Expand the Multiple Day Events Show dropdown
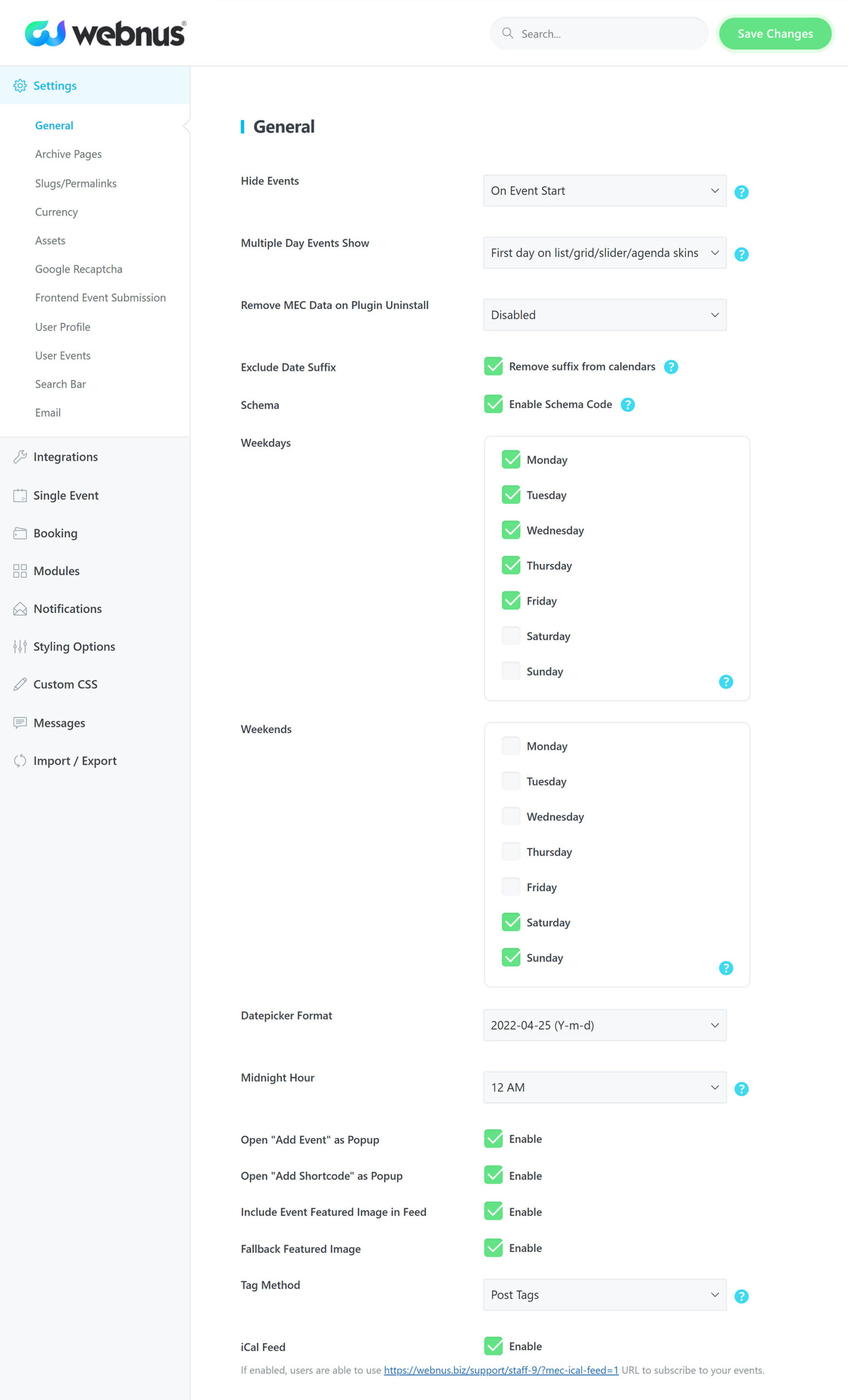Image resolution: width=848 pixels, height=1400 pixels. 605,253
